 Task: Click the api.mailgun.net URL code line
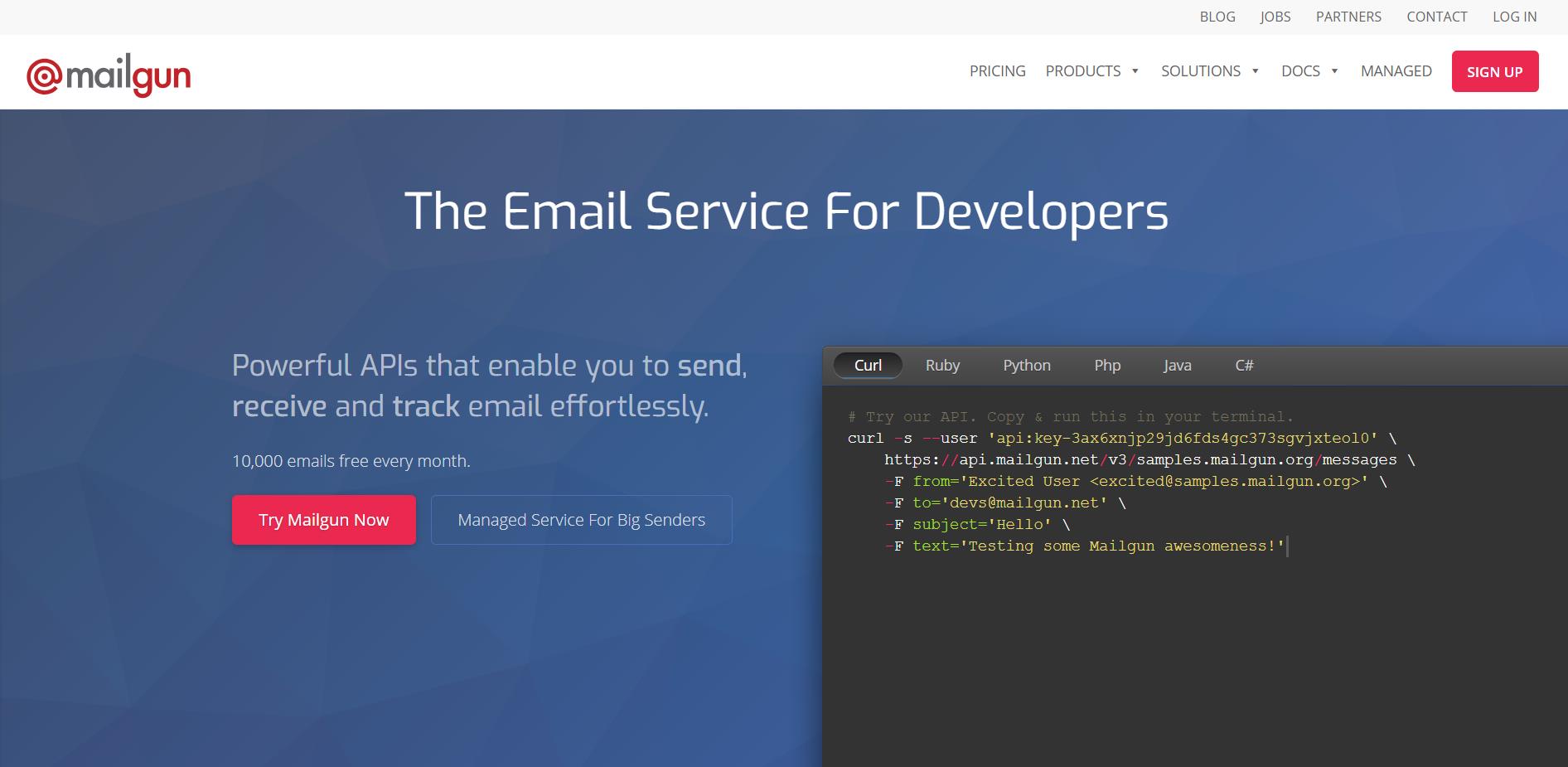(1149, 459)
